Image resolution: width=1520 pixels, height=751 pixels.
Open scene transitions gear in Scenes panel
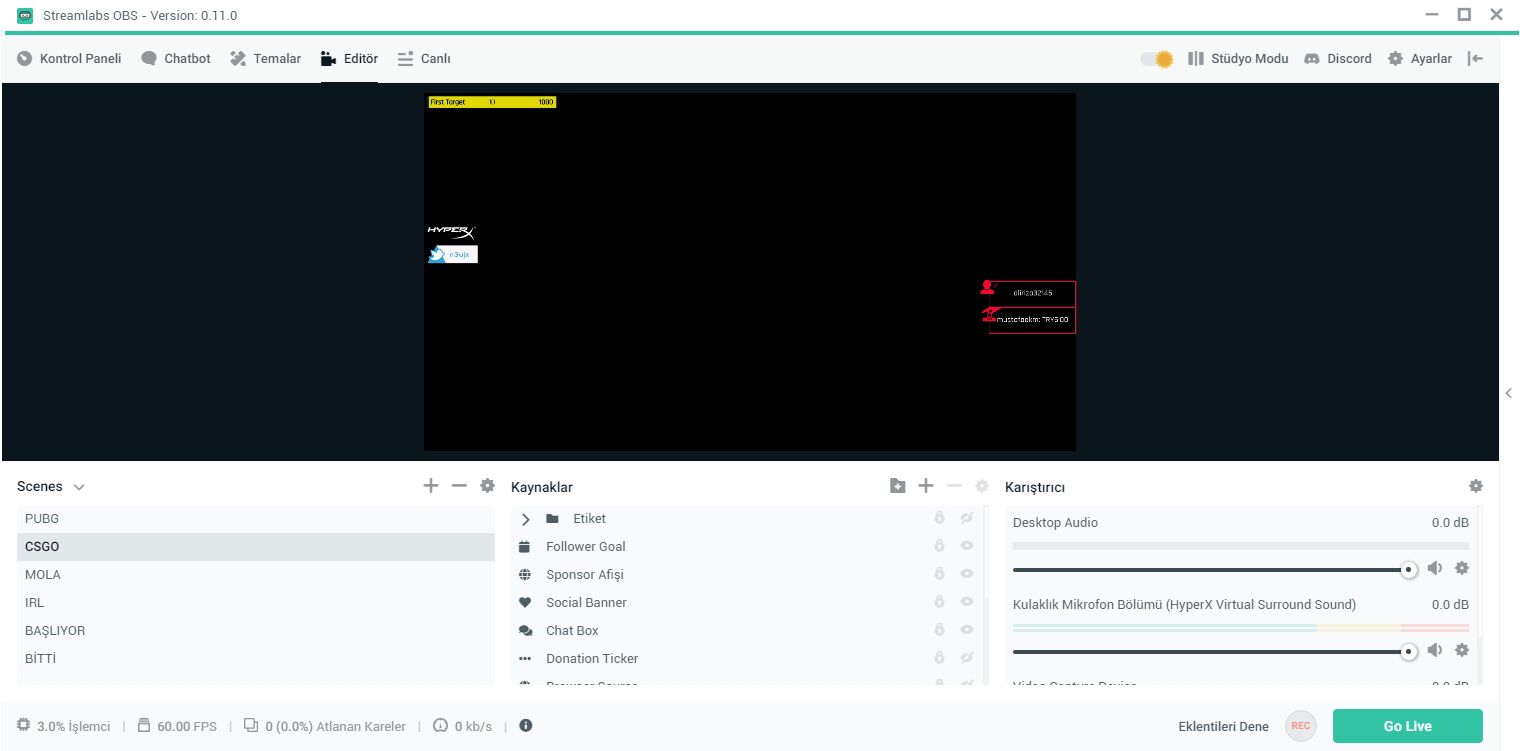[487, 486]
